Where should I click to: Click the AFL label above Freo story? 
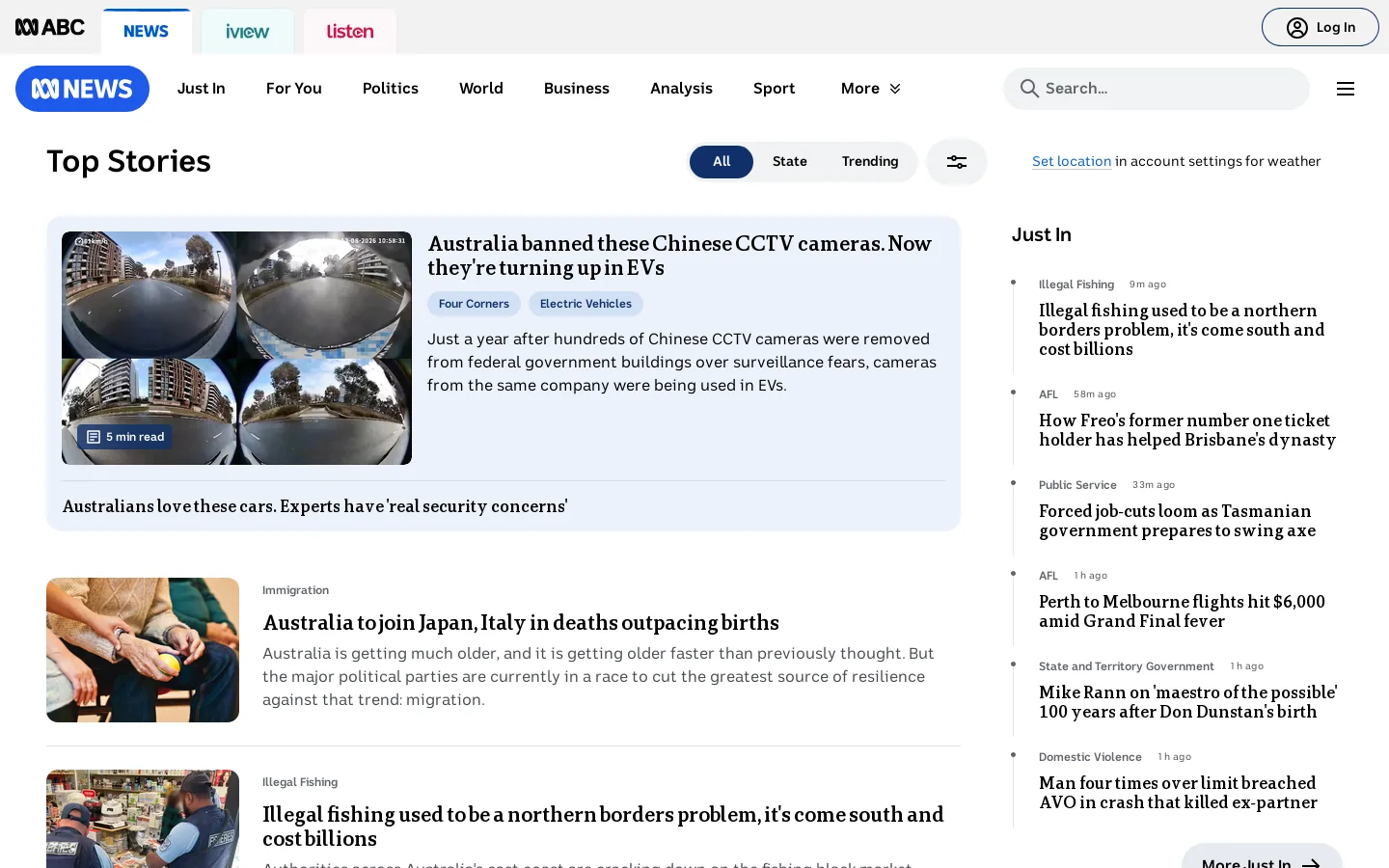coord(1049,394)
